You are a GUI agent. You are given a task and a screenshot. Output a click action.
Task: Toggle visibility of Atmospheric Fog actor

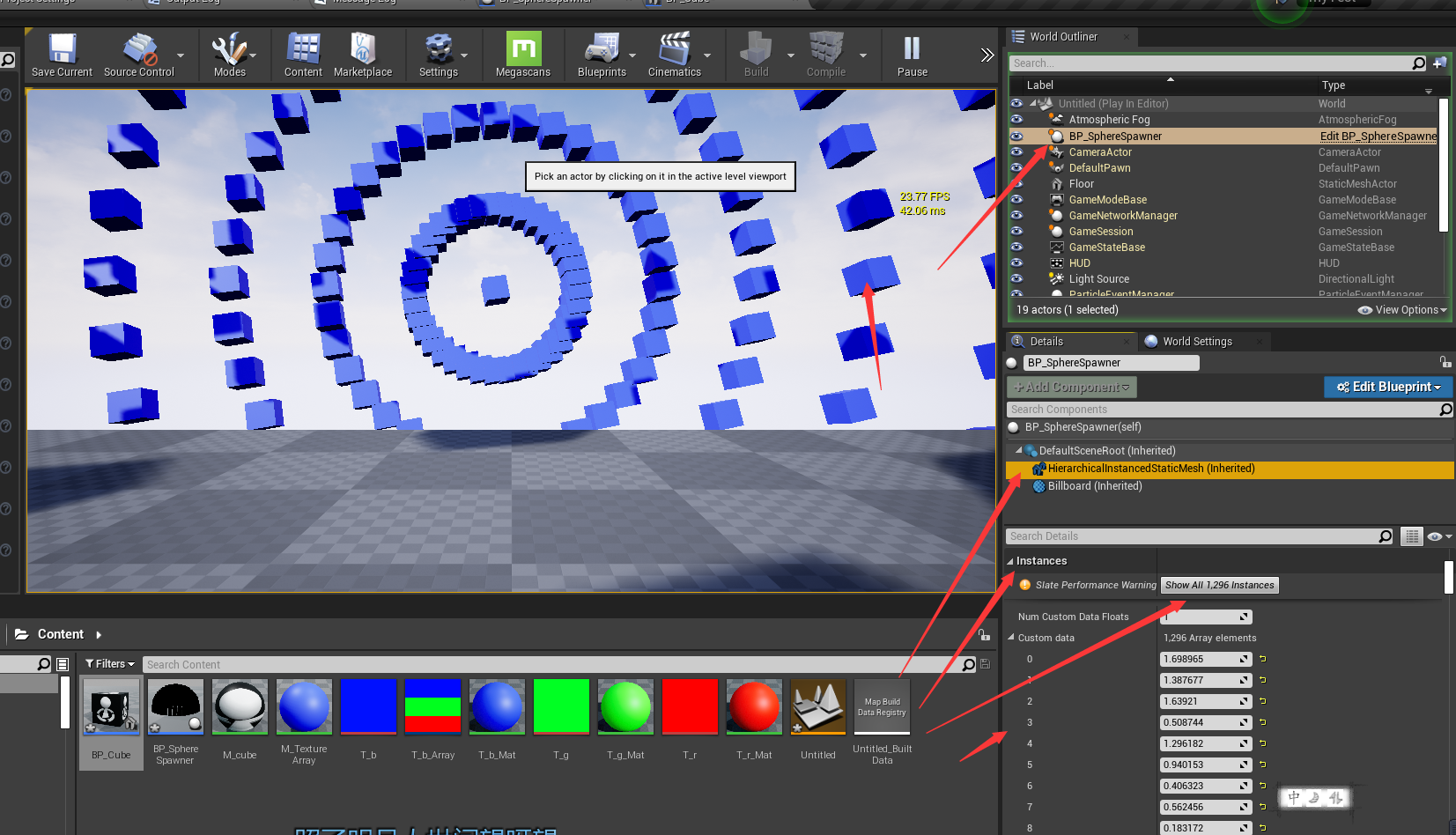[x=1016, y=120]
